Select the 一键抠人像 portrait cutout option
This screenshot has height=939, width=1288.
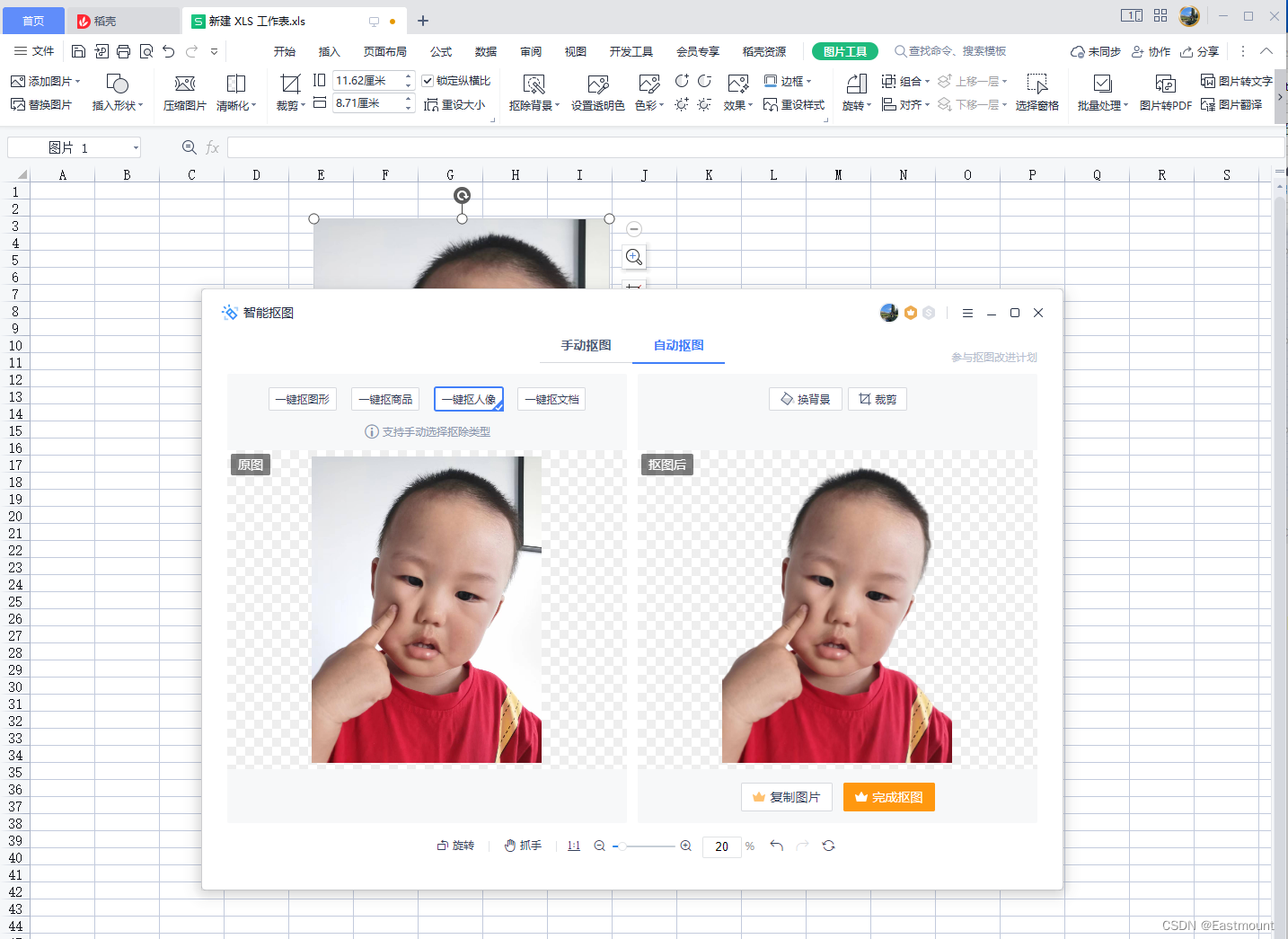pyautogui.click(x=469, y=399)
